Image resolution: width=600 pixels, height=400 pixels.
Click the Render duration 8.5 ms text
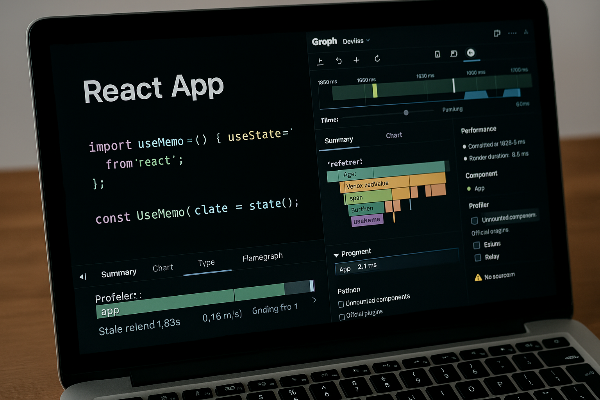click(499, 156)
